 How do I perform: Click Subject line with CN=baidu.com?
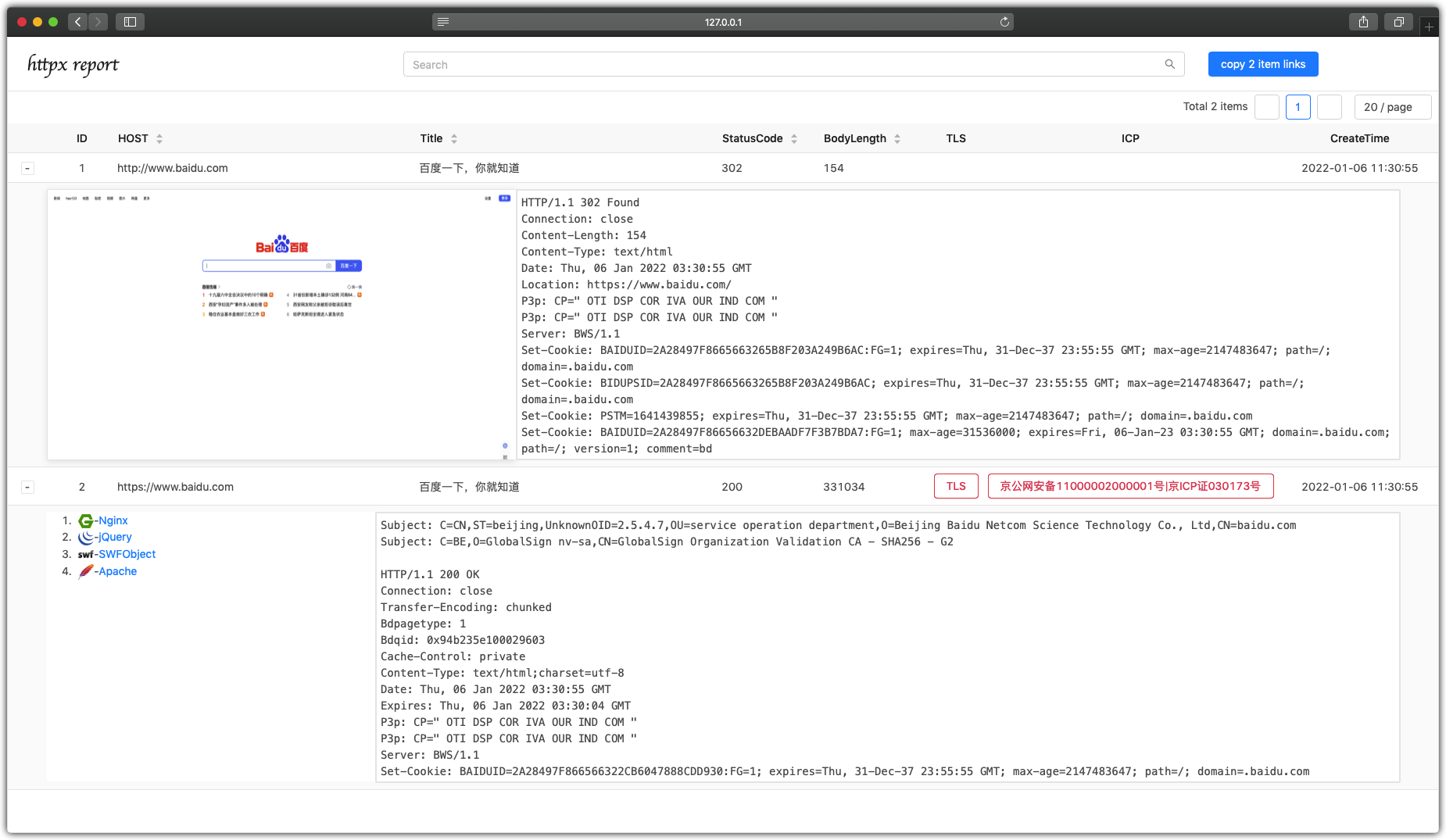[x=838, y=525]
